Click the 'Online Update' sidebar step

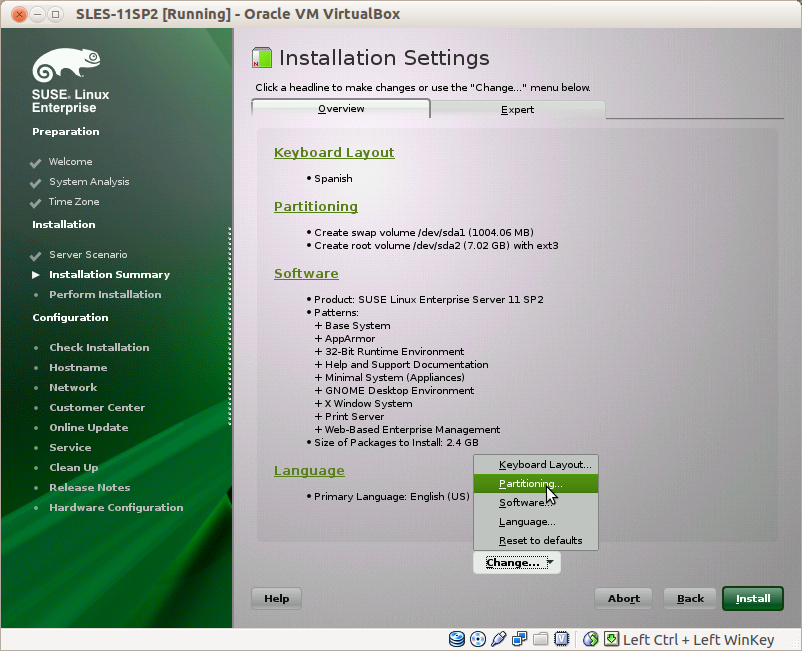point(88,428)
